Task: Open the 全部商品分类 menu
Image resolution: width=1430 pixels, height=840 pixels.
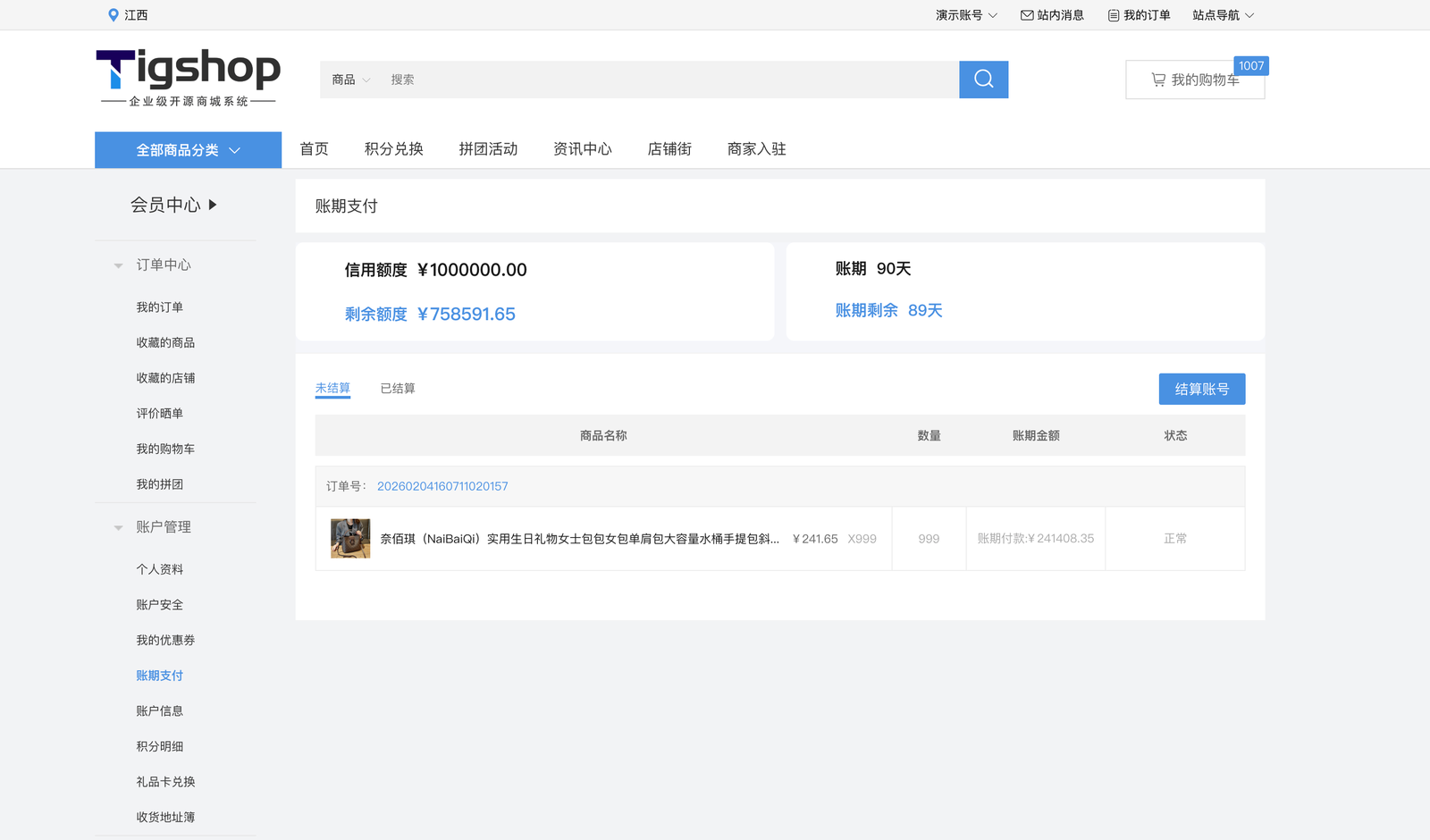Action: click(x=189, y=149)
